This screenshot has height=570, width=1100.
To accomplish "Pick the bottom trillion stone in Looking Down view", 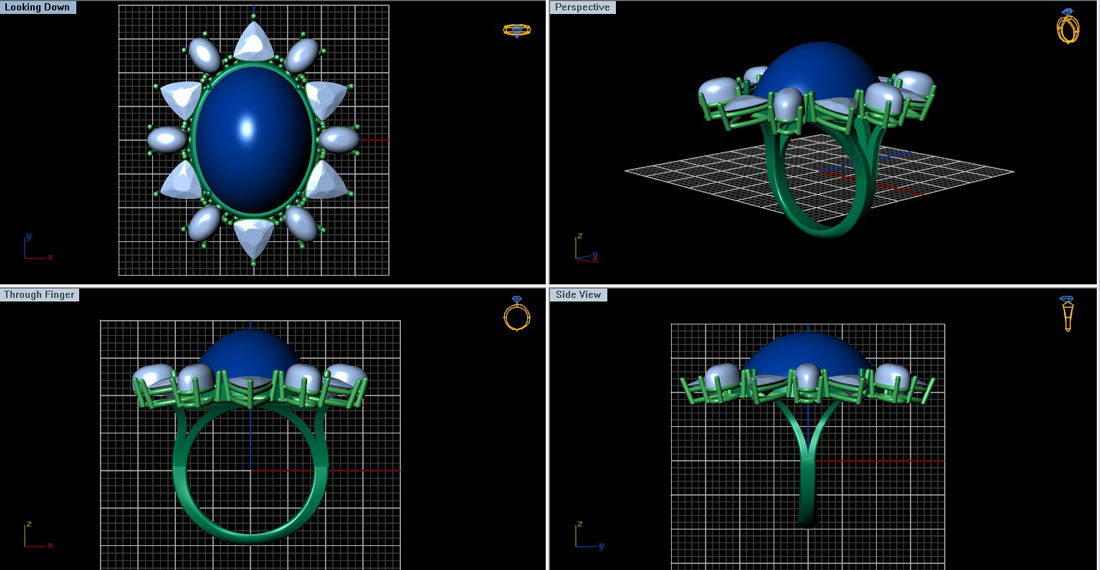I will click(x=253, y=237).
